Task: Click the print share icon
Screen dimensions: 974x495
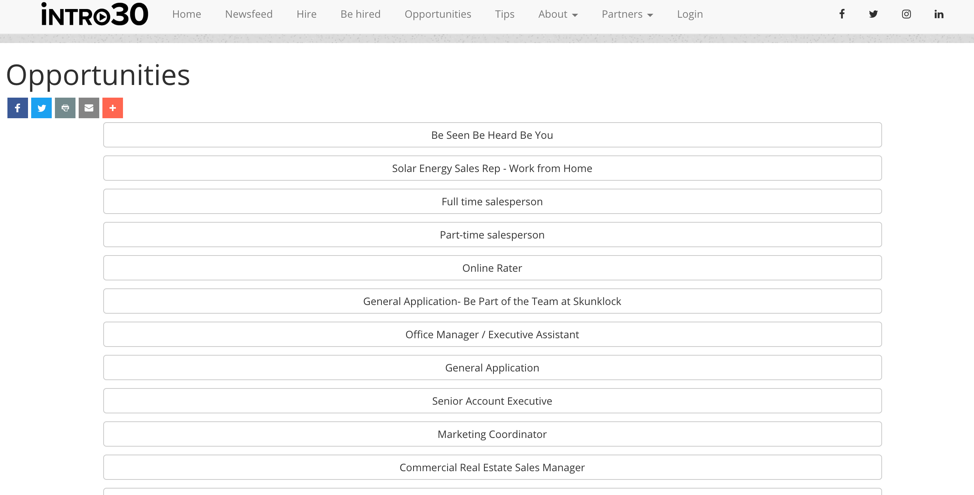Action: click(x=65, y=107)
